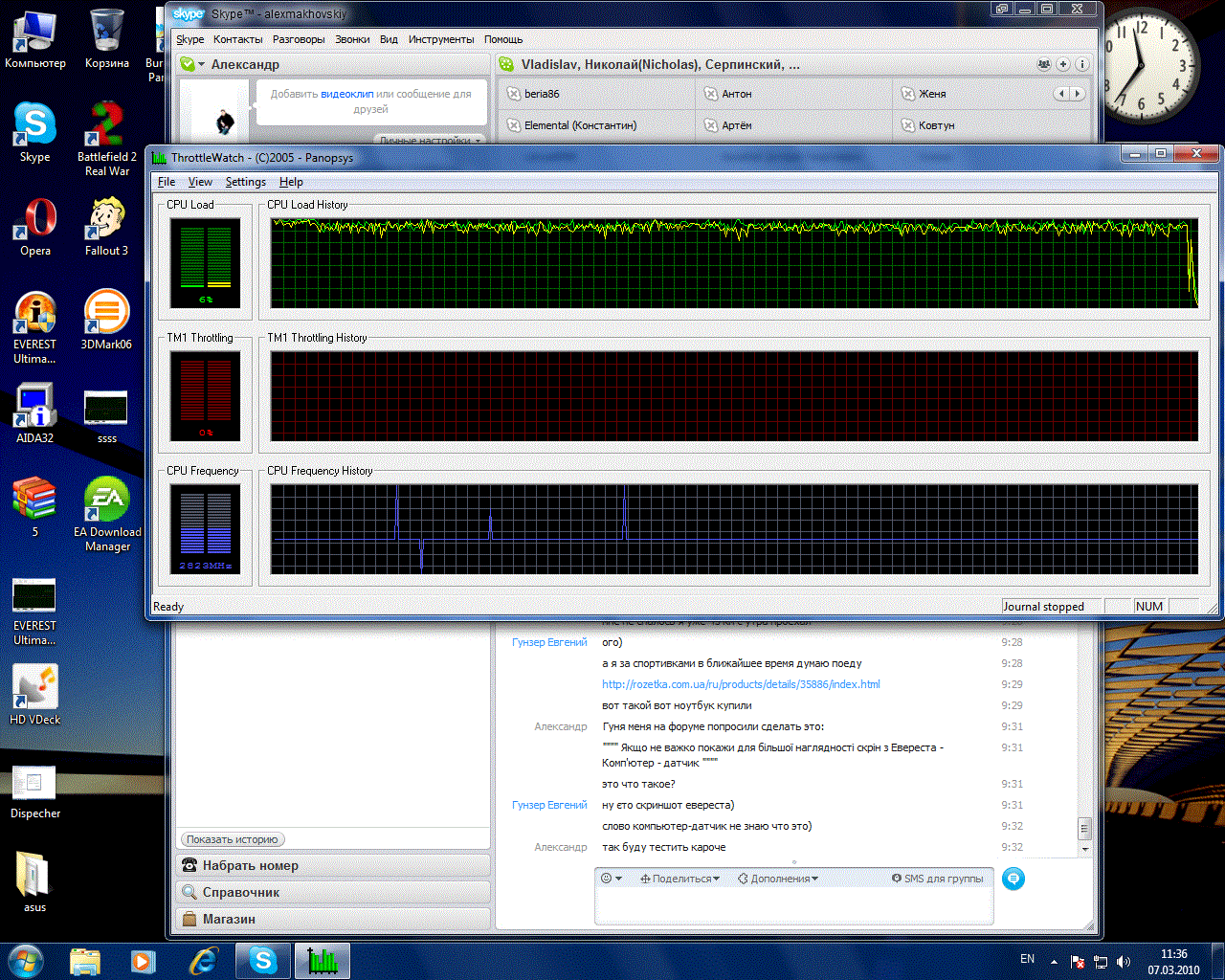Image resolution: width=1225 pixels, height=980 pixels.
Task: Open the rozetka.com.ua link in the chat
Action: coord(741,684)
